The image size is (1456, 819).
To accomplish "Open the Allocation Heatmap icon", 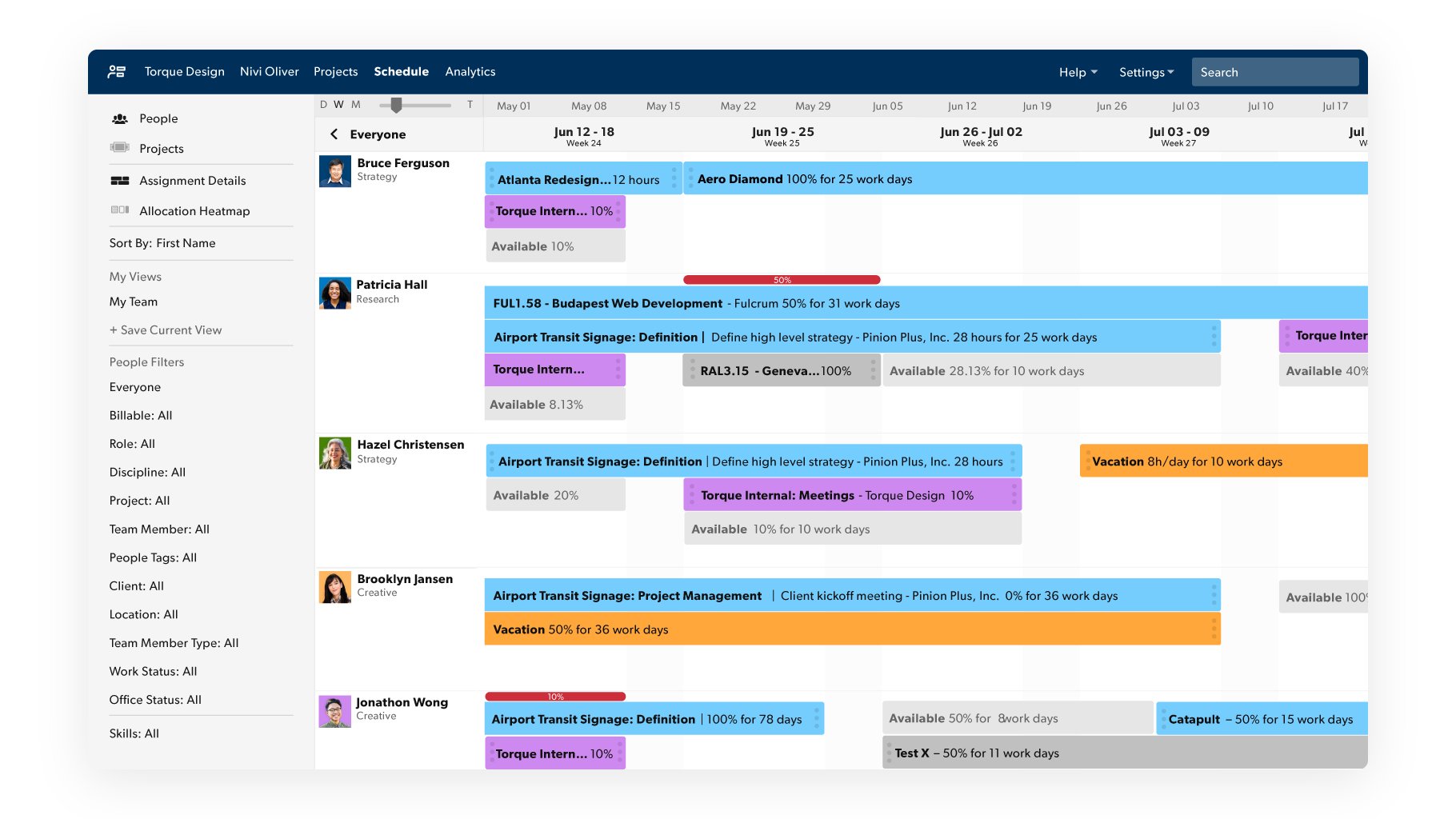I will [118, 210].
